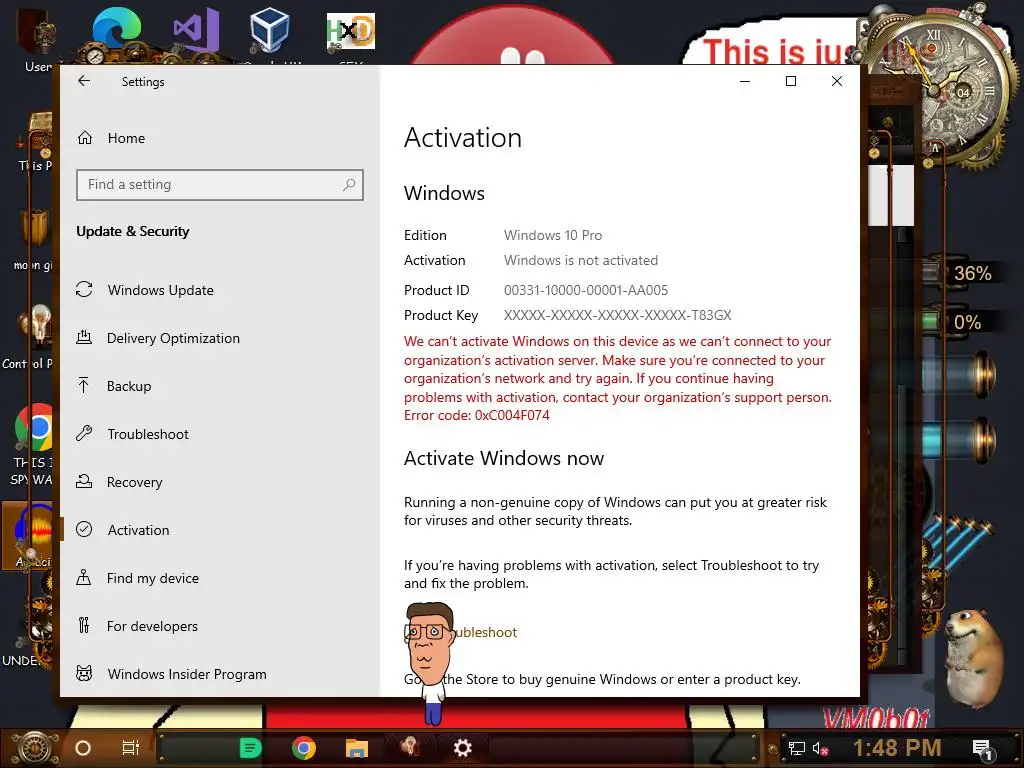Image resolution: width=1024 pixels, height=768 pixels.
Task: Click the lightbulb app on the taskbar
Action: (x=410, y=746)
